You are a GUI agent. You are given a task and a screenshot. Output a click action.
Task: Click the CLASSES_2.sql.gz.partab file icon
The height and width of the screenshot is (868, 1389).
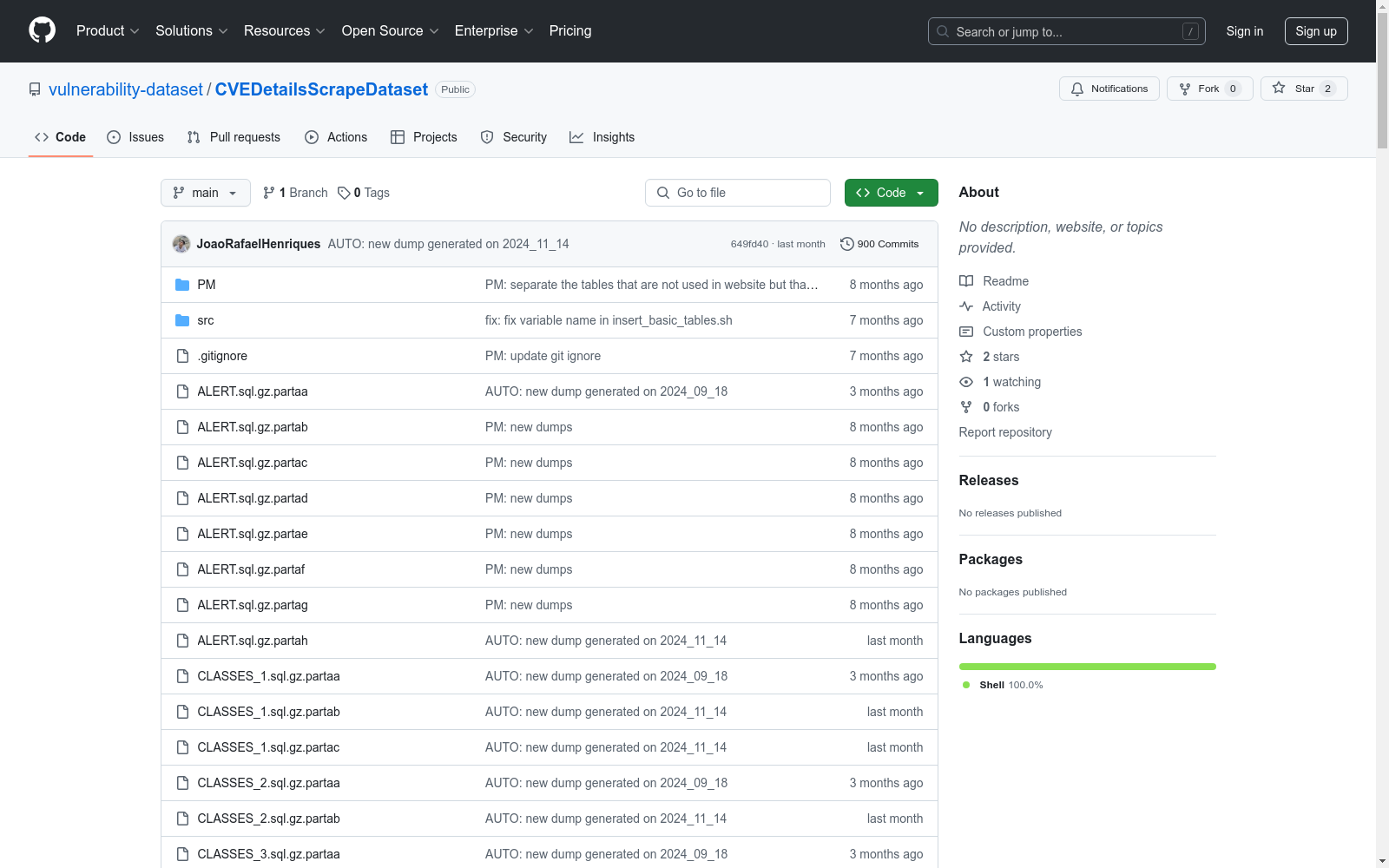click(182, 819)
